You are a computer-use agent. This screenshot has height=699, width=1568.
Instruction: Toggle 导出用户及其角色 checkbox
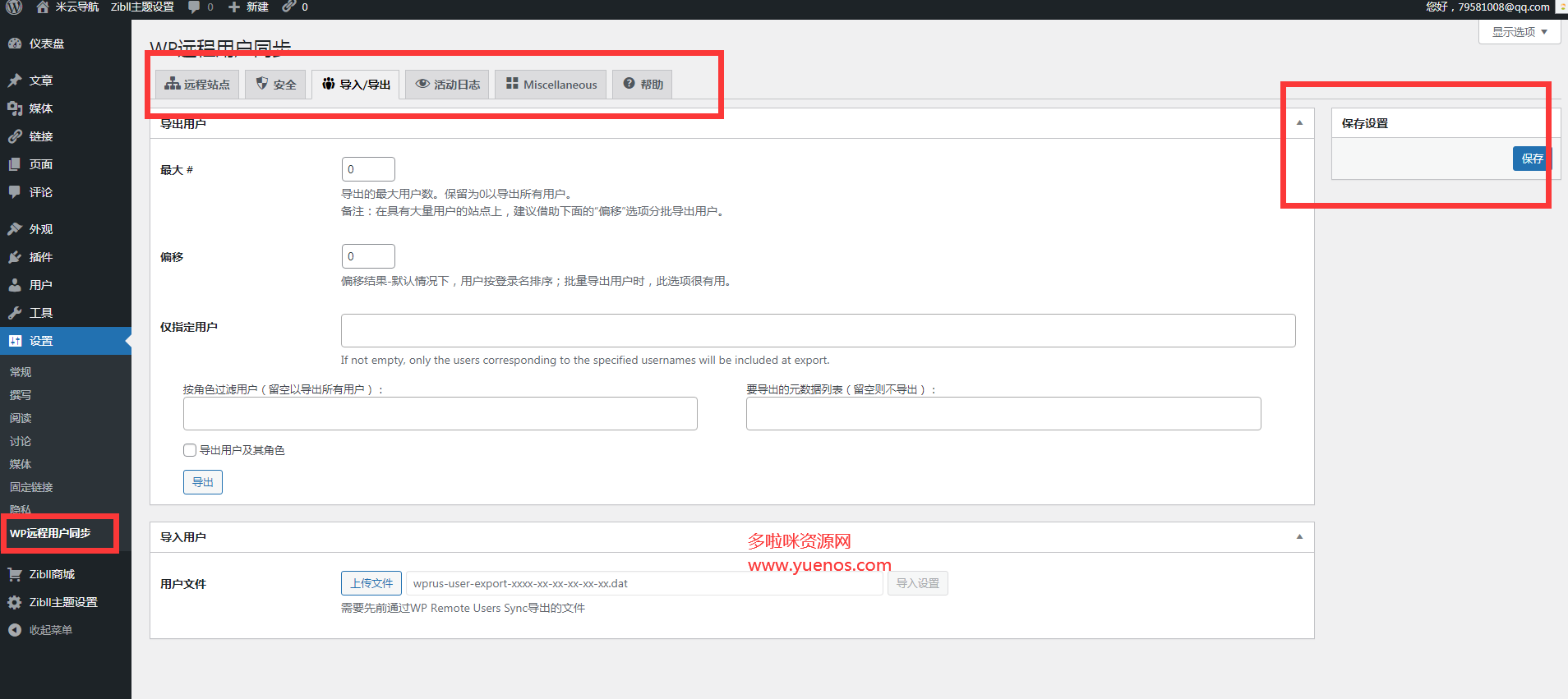(190, 450)
